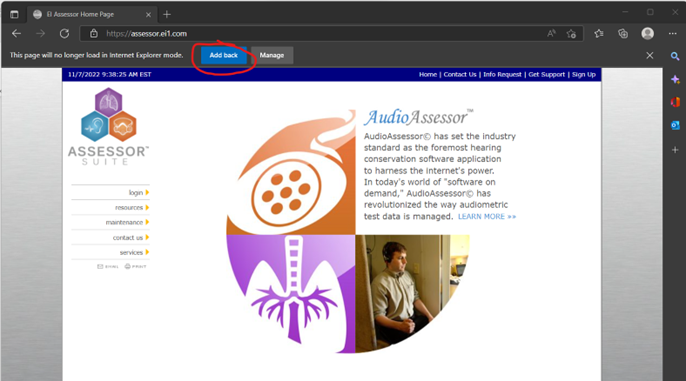Open a new browser tab
This screenshot has width=686, height=381.
[x=167, y=14]
